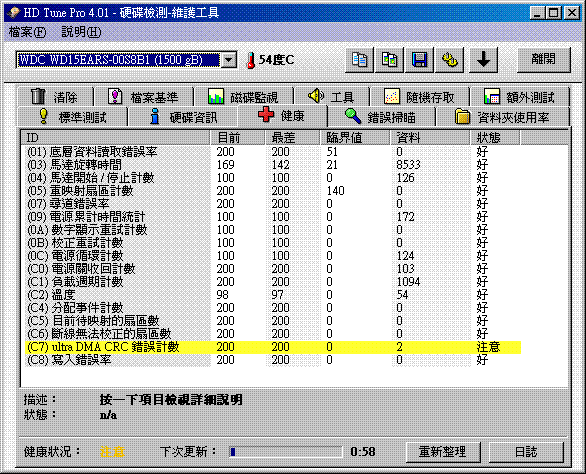This screenshot has width=586, height=474.
Task: Switch to the 錯誤掃瞄 tab
Action: tap(381, 117)
